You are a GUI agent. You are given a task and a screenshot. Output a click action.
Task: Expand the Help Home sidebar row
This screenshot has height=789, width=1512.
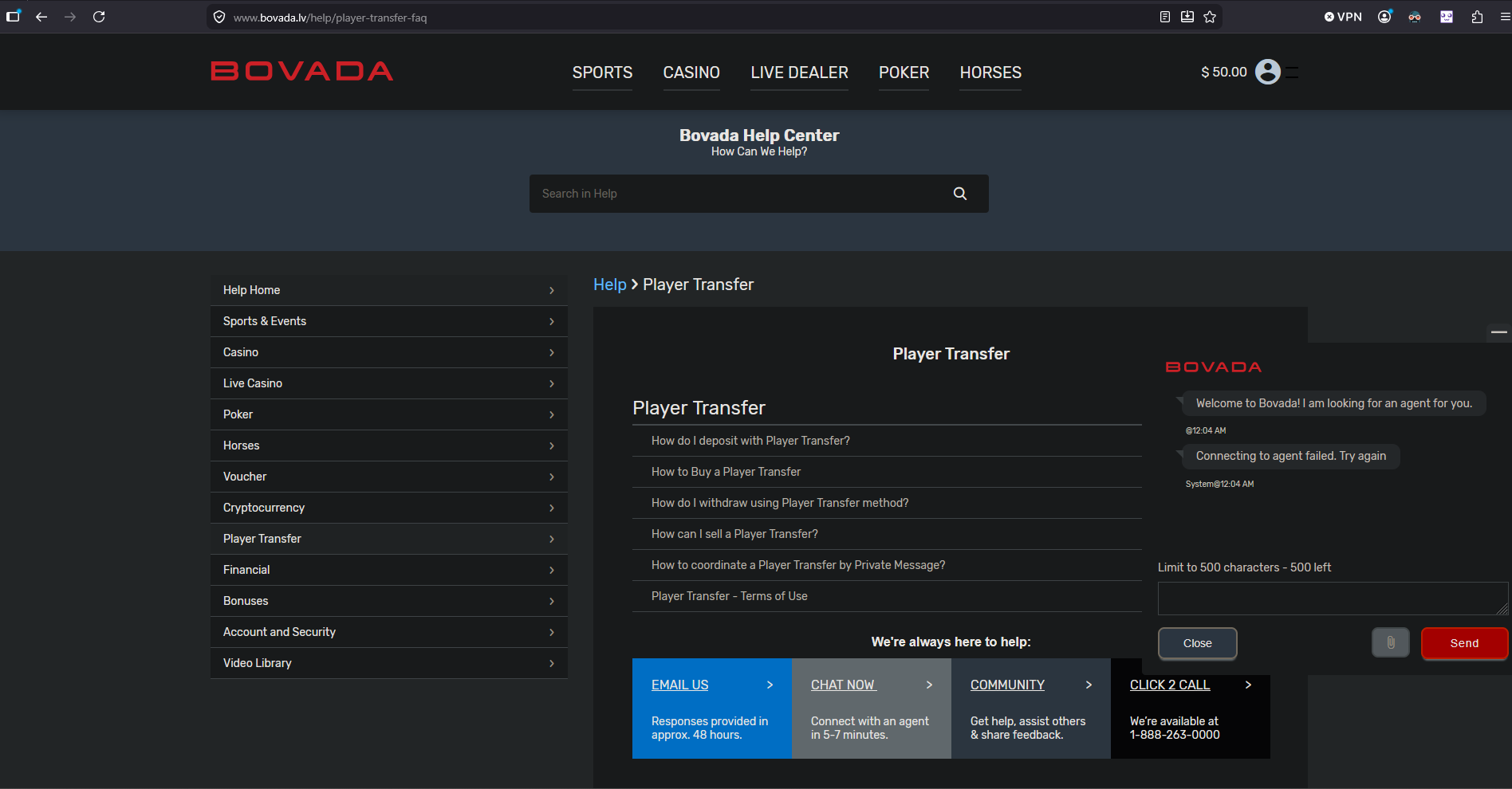(389, 290)
